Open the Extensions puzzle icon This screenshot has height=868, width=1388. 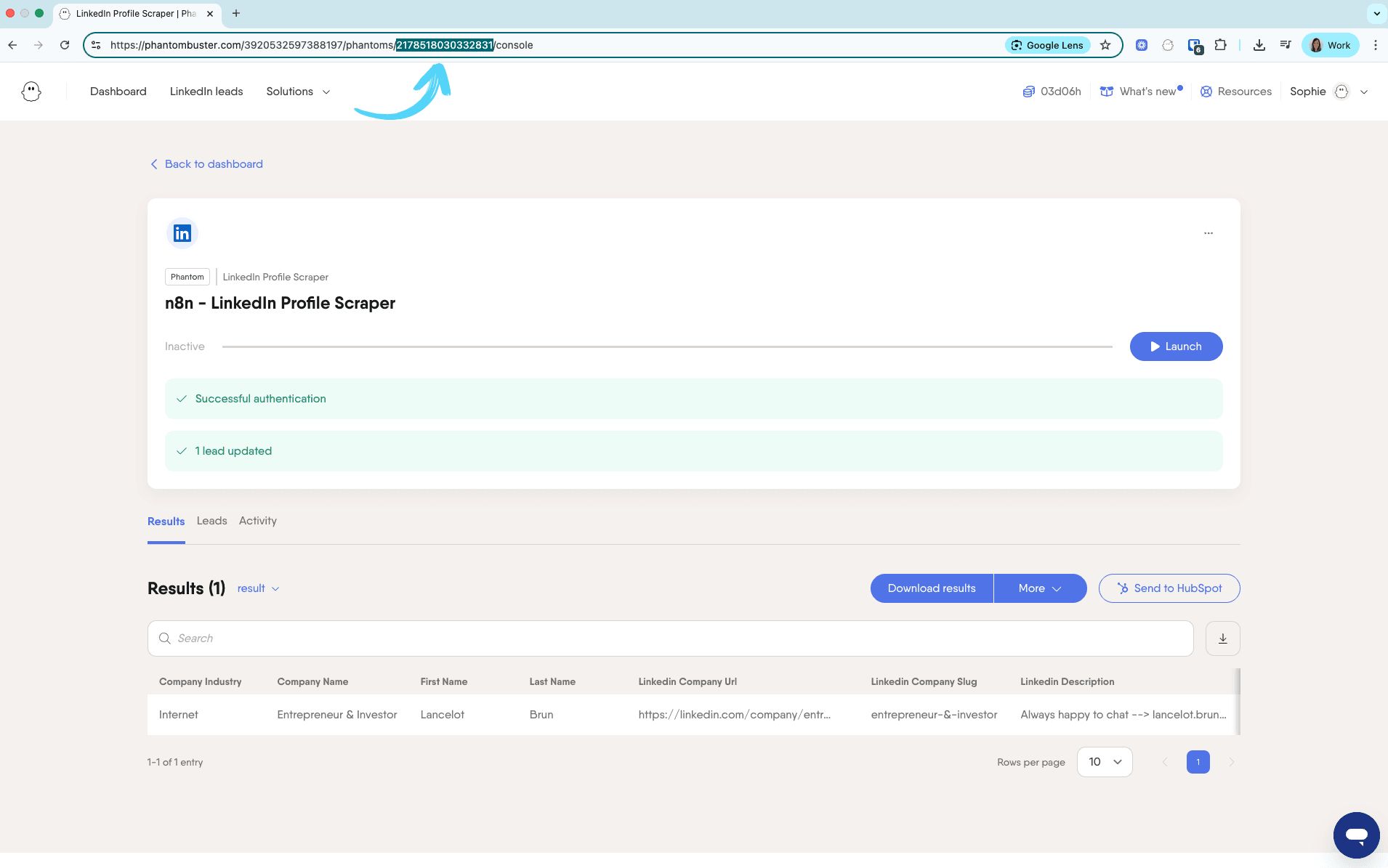(x=1221, y=45)
